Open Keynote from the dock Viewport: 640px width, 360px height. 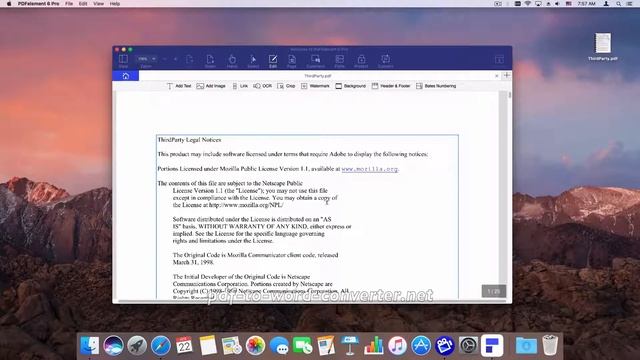[350, 345]
